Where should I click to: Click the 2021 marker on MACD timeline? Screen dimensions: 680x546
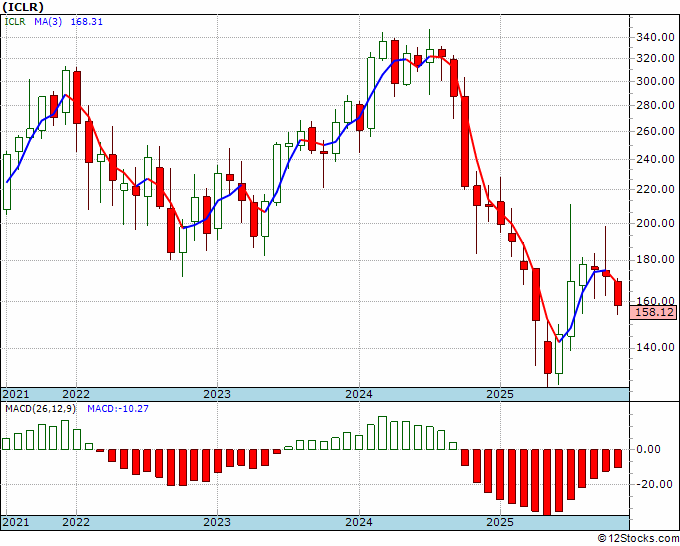pos(16,522)
